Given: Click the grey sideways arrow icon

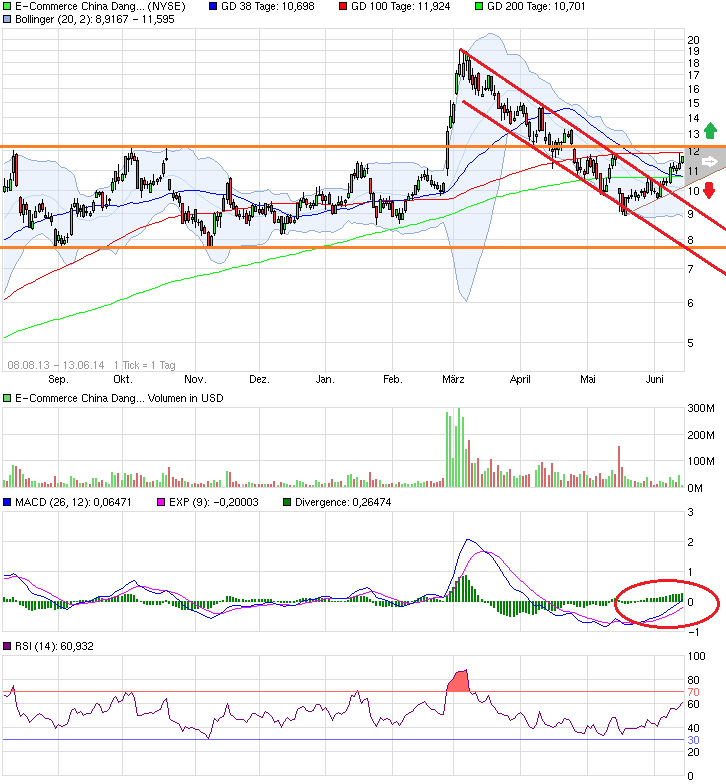Looking at the screenshot, I should 709,161.
